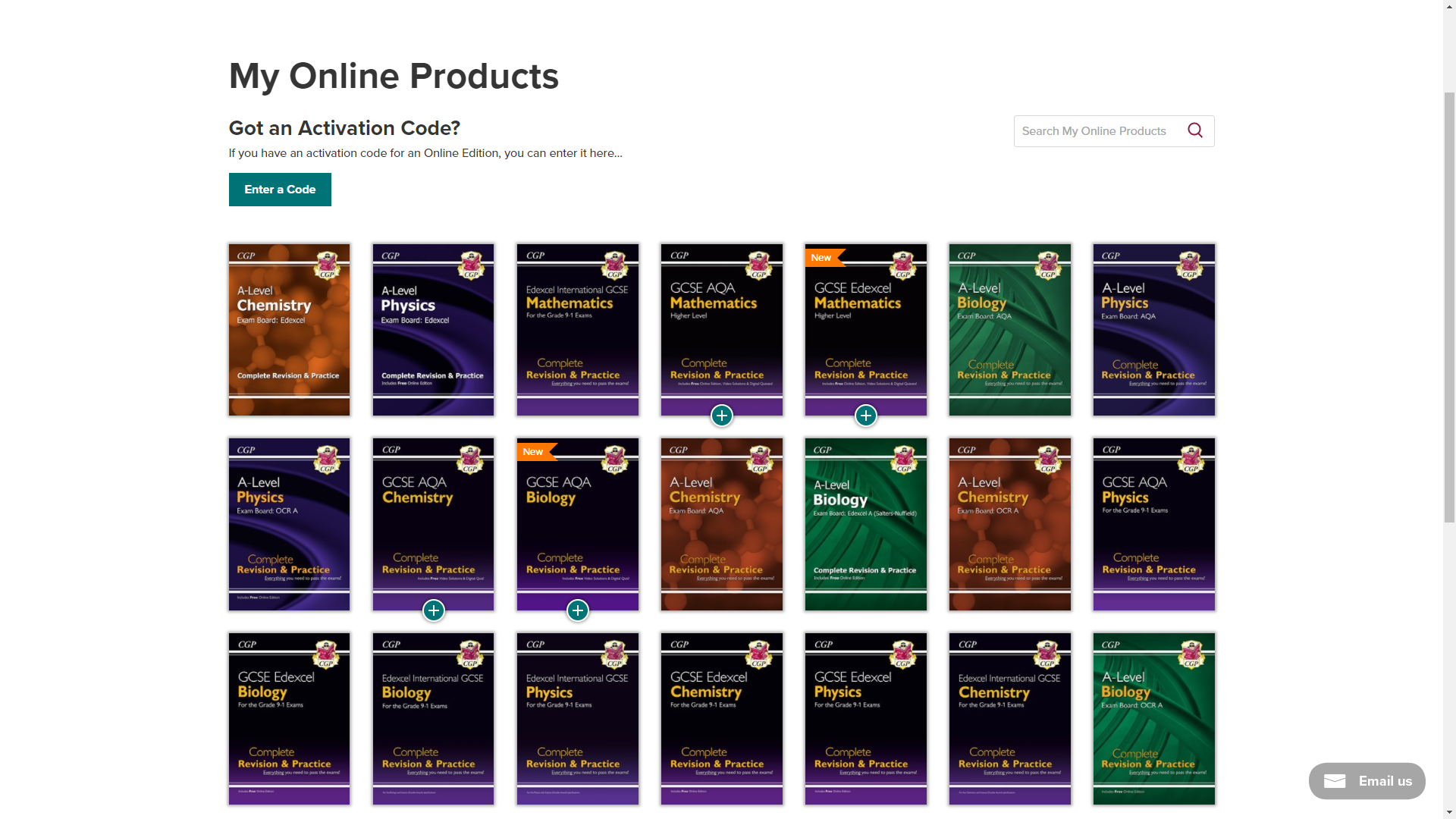1456x819 pixels.
Task: Open Edexcel International GCSE Chemistry book
Action: tap(1010, 719)
